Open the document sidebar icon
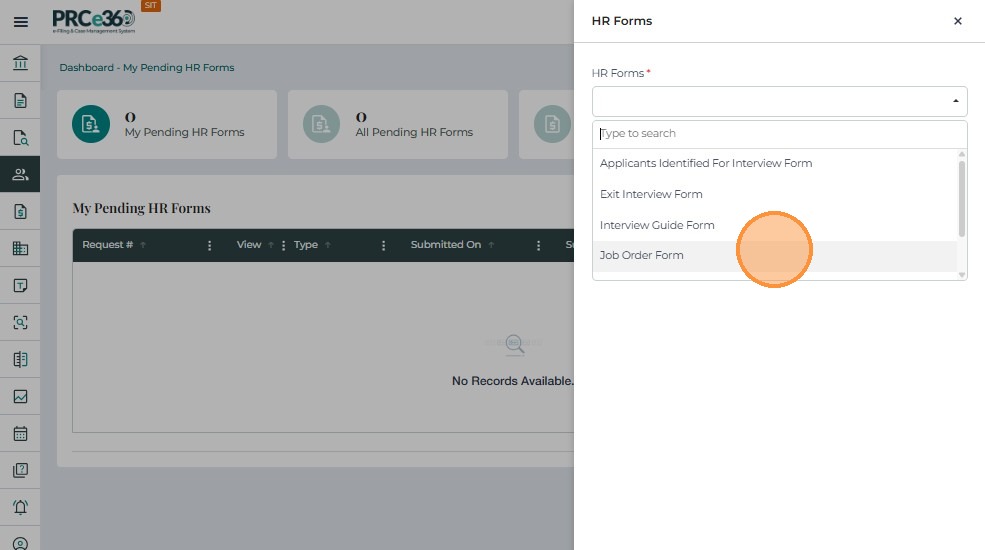Screen dimensions: 985x550 [20, 100]
